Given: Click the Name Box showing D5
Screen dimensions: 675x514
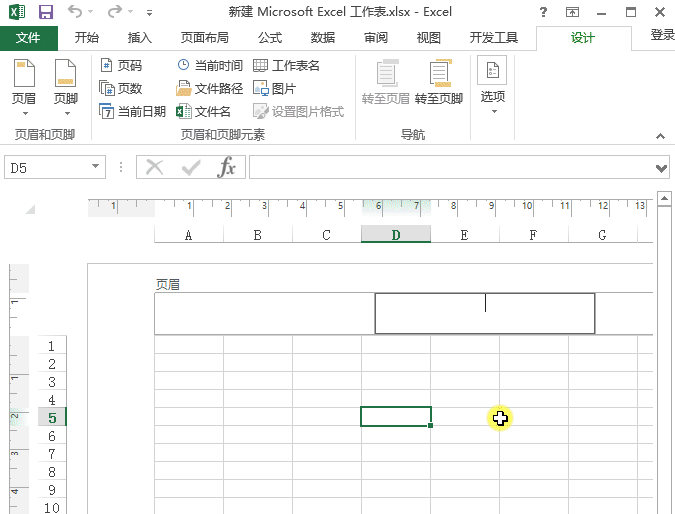Looking at the screenshot, I should (47, 167).
